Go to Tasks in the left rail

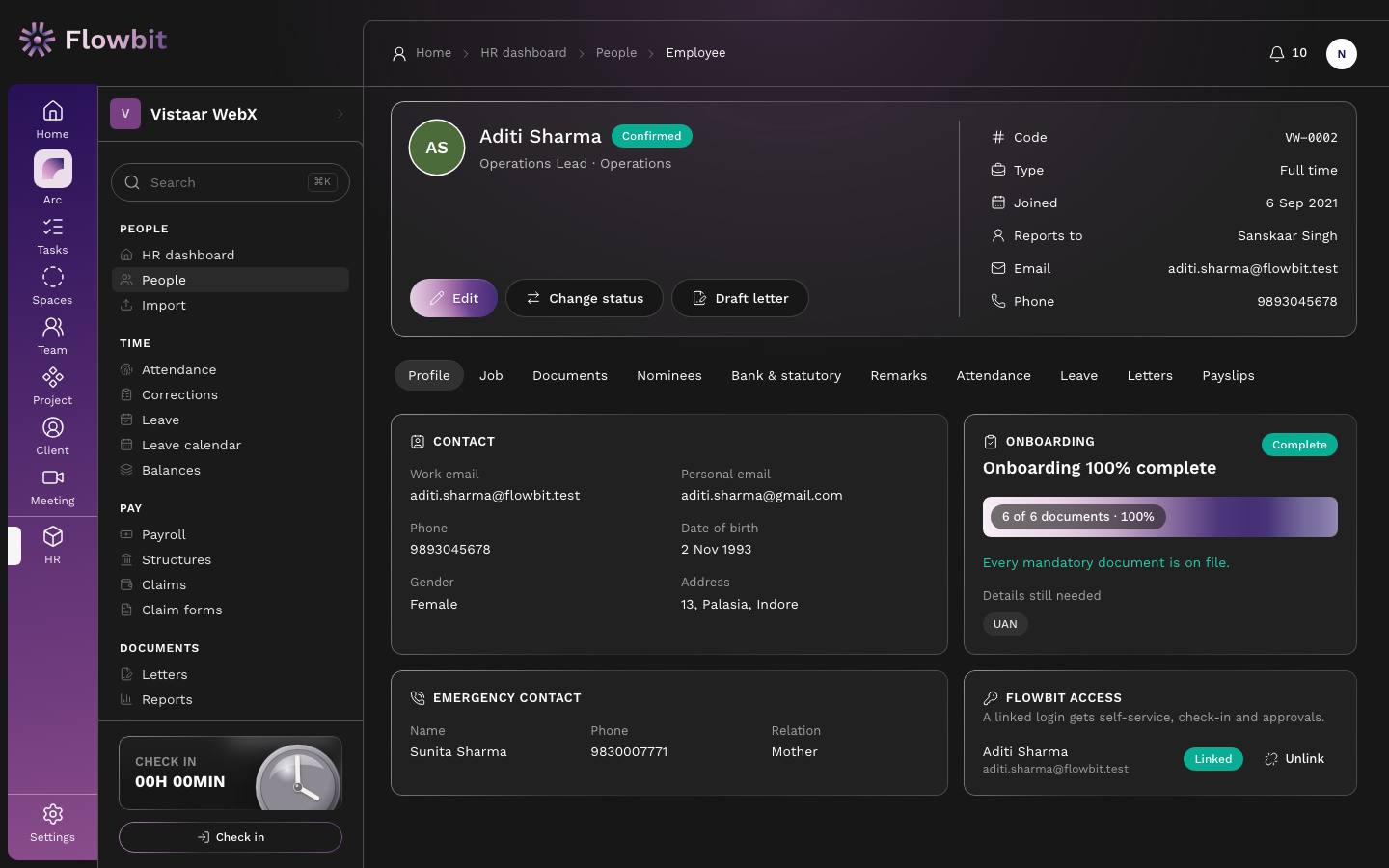(53, 236)
